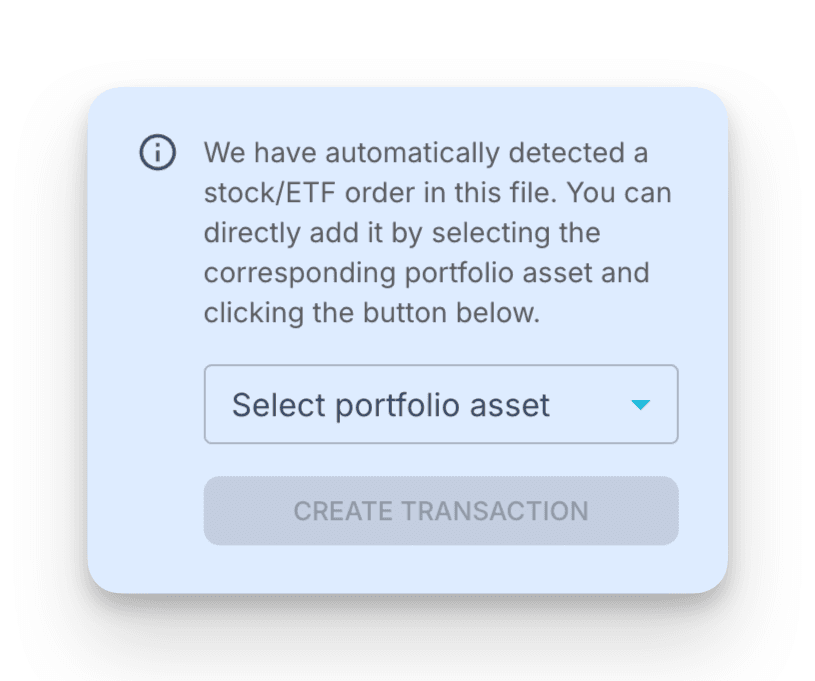Focus the portfolio asset selection field
Image resolution: width=815 pixels, height=681 pixels.
pyautogui.click(x=440, y=404)
